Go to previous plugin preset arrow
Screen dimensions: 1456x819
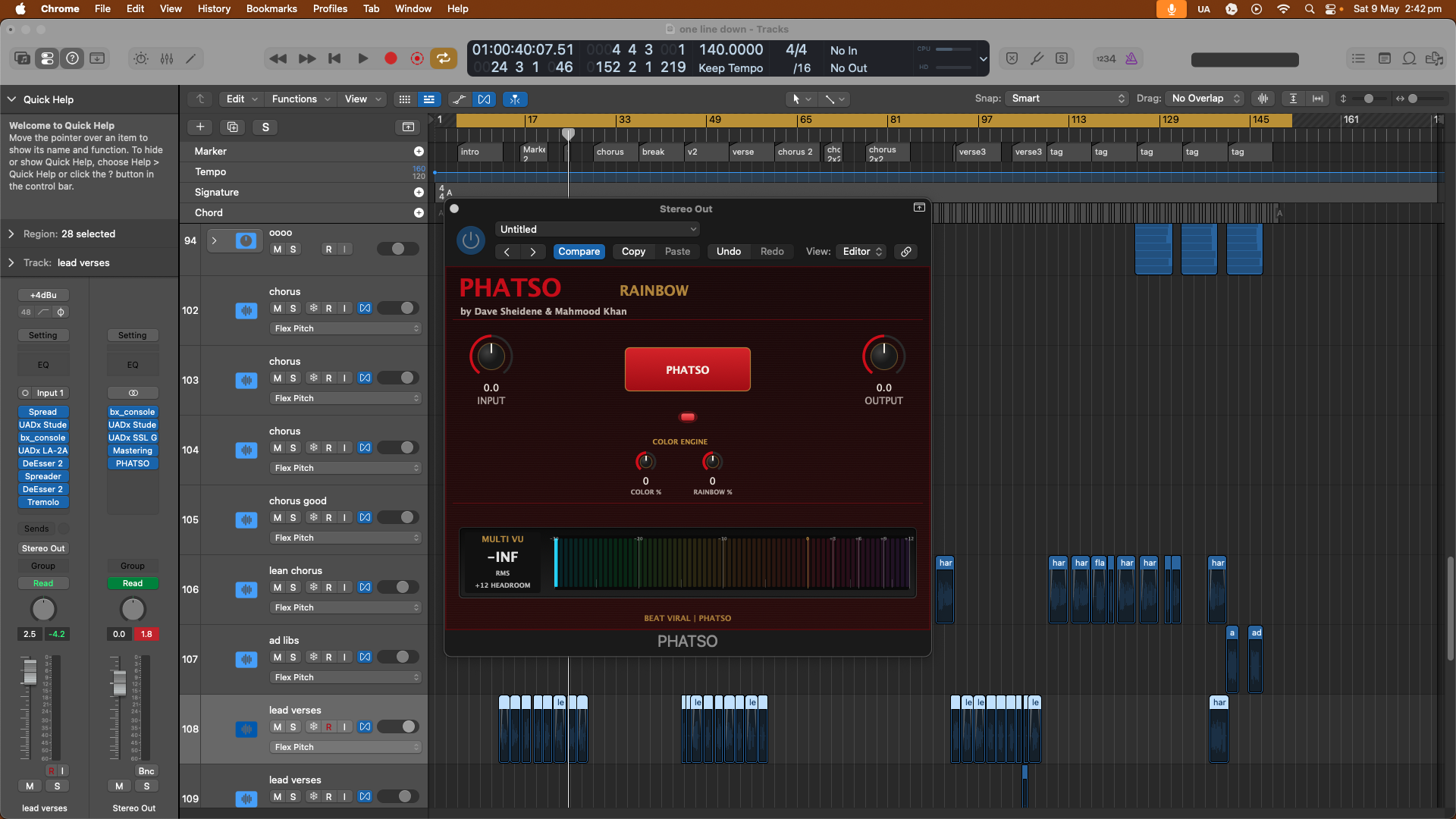(507, 252)
